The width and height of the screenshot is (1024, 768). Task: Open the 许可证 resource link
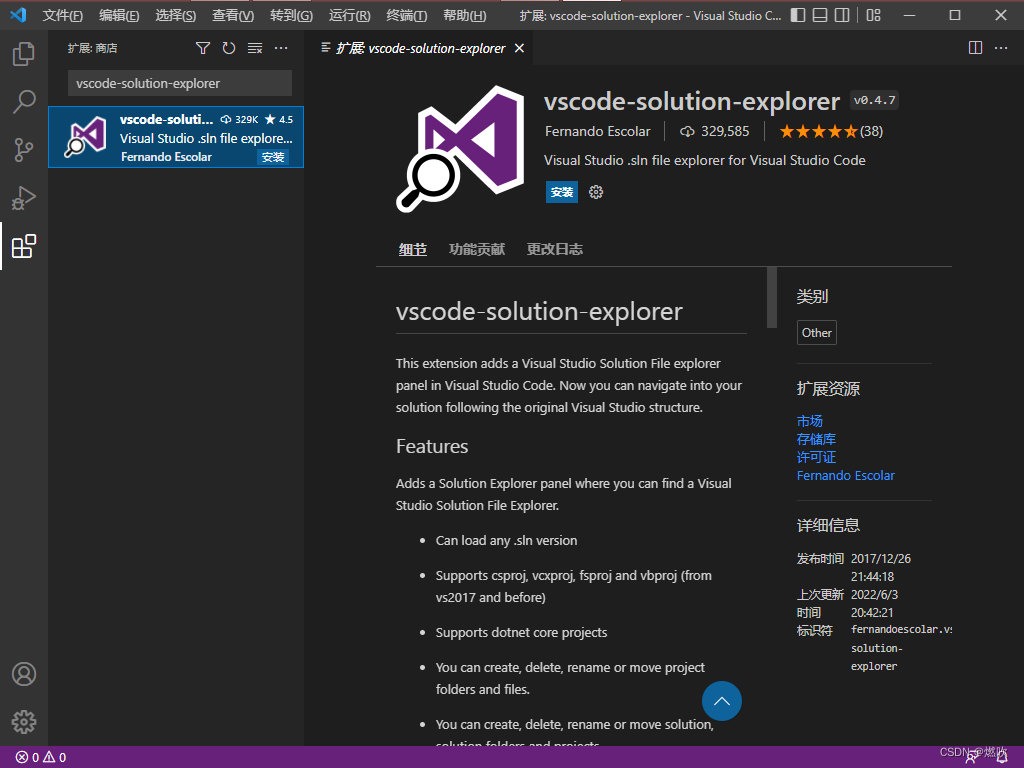(816, 457)
